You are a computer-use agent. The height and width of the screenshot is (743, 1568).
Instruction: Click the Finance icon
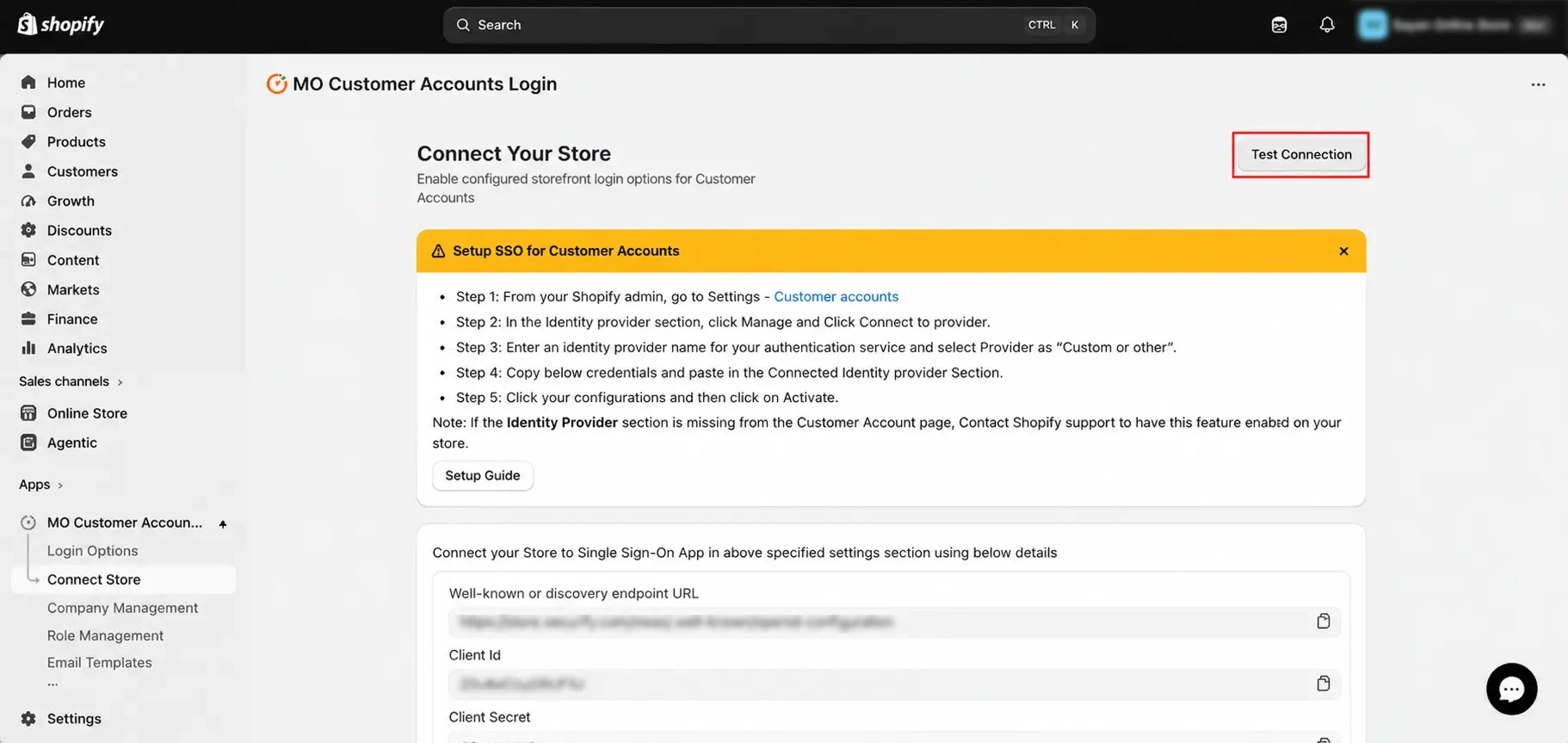(x=28, y=319)
